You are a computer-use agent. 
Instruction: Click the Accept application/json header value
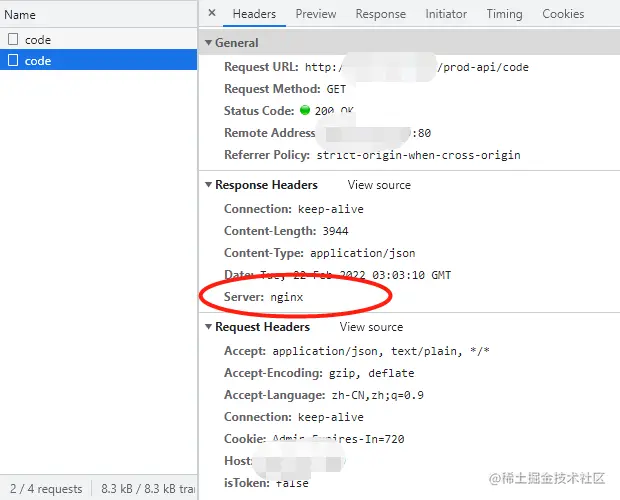click(x=381, y=351)
